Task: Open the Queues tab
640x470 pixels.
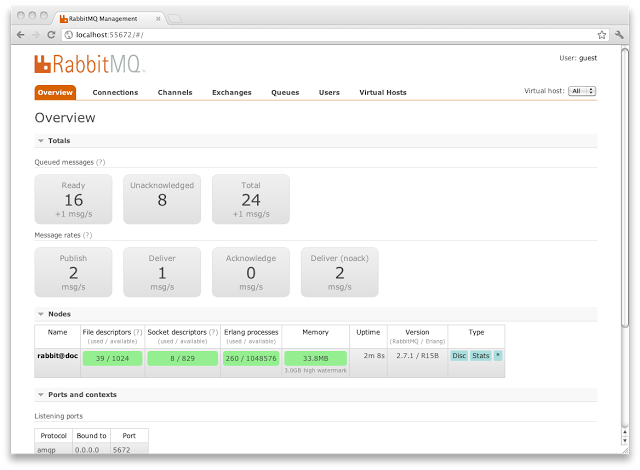Action: point(285,93)
